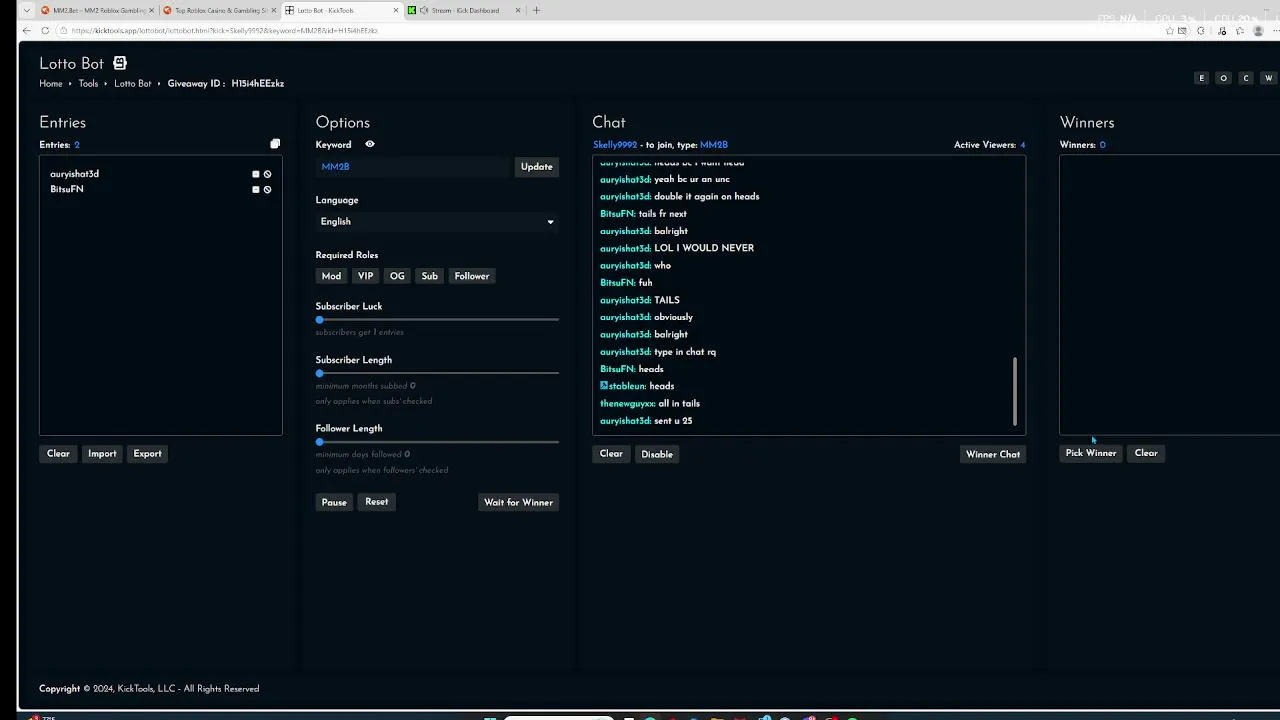Select auryishot3d in entries list
This screenshot has height=720, width=1280.
point(75,174)
